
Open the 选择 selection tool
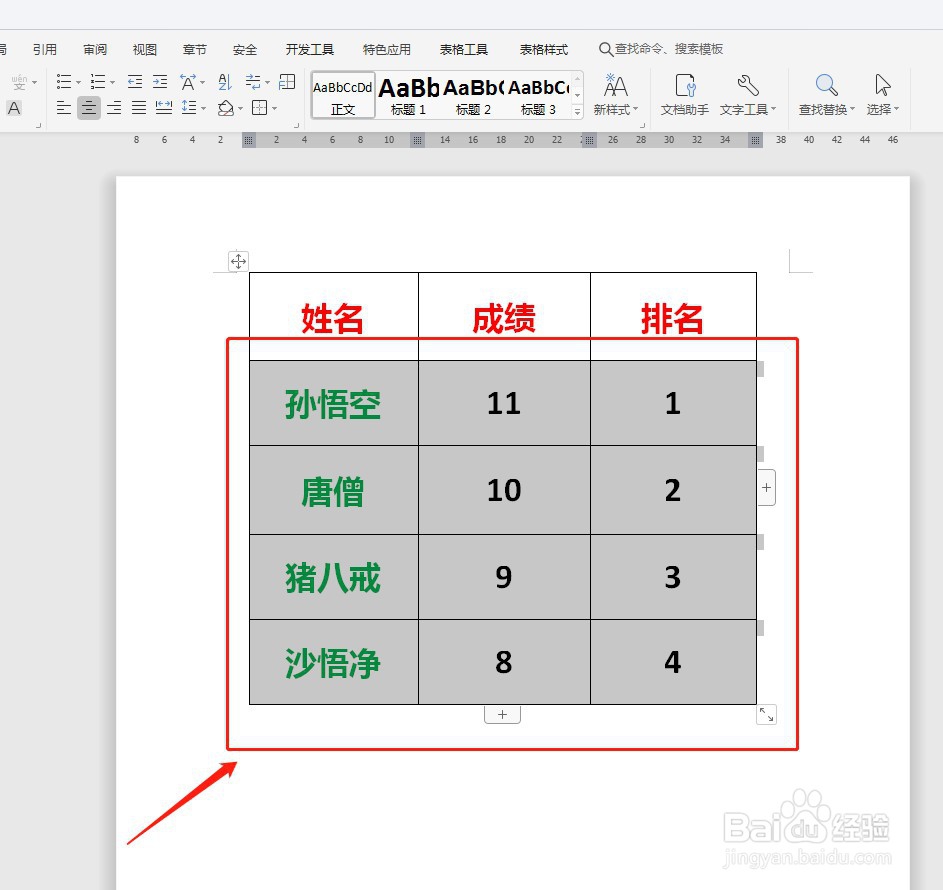pos(882,94)
